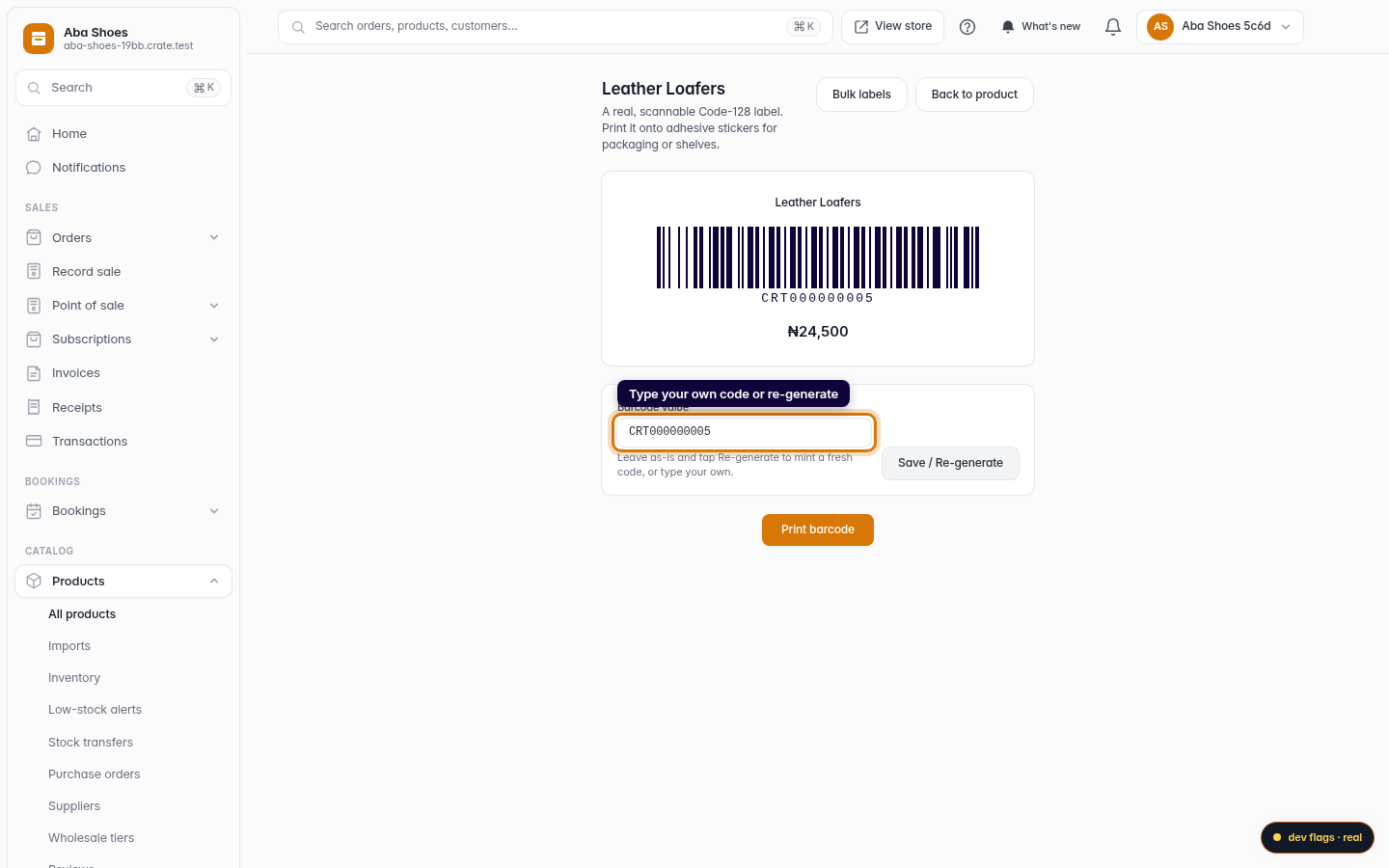
Task: Click Back to product button
Action: (974, 95)
